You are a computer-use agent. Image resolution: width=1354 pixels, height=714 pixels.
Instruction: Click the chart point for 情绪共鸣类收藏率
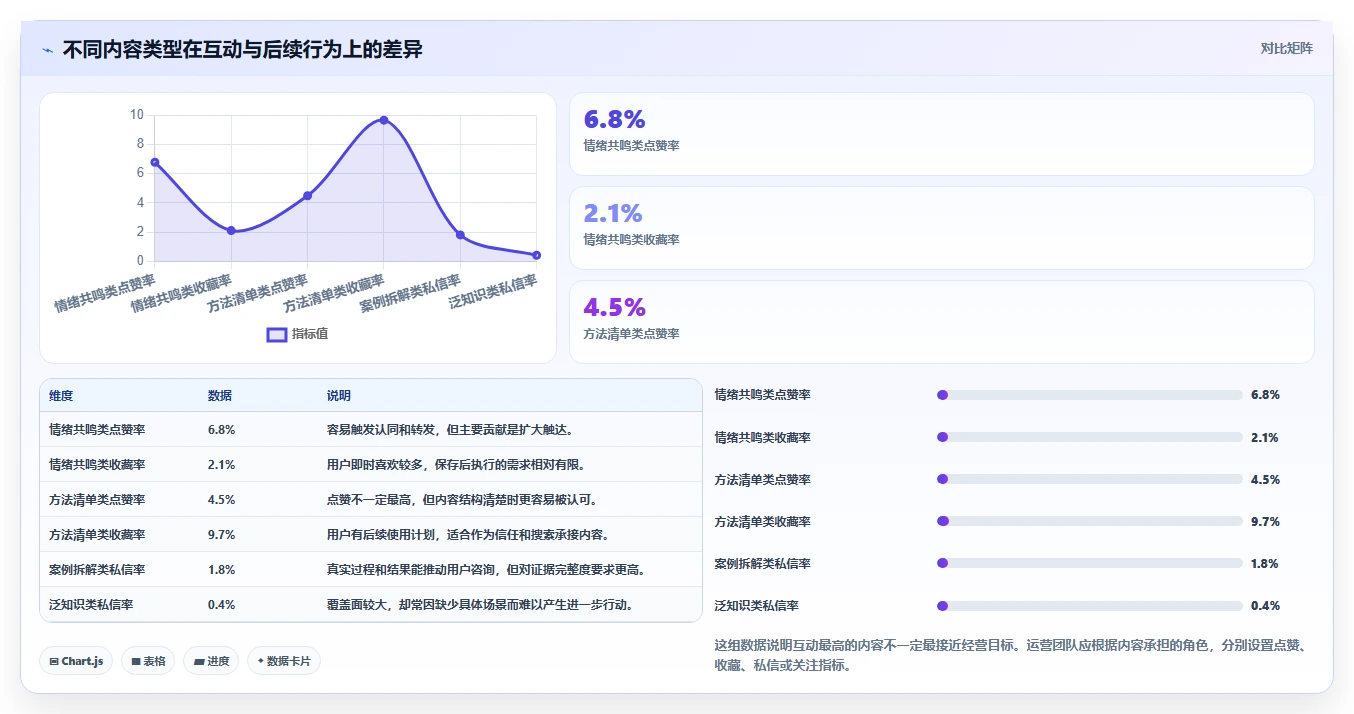231,231
